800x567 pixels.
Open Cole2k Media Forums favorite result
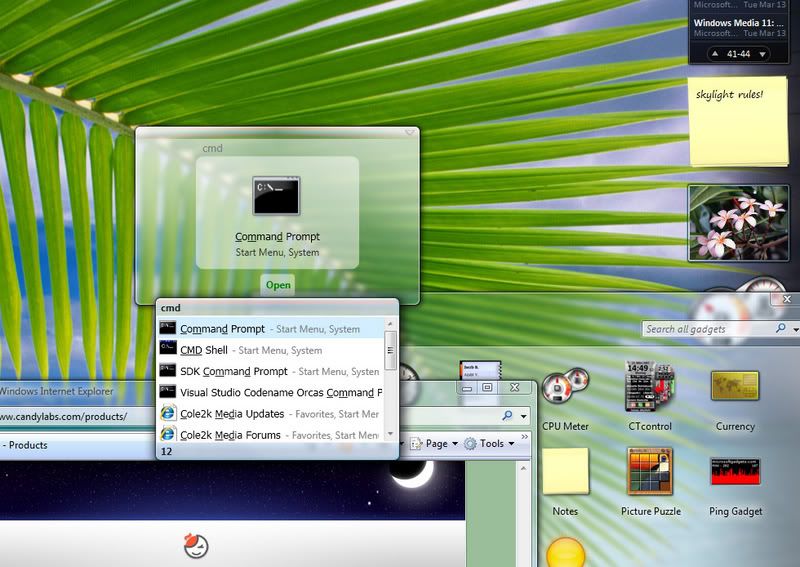pos(270,435)
